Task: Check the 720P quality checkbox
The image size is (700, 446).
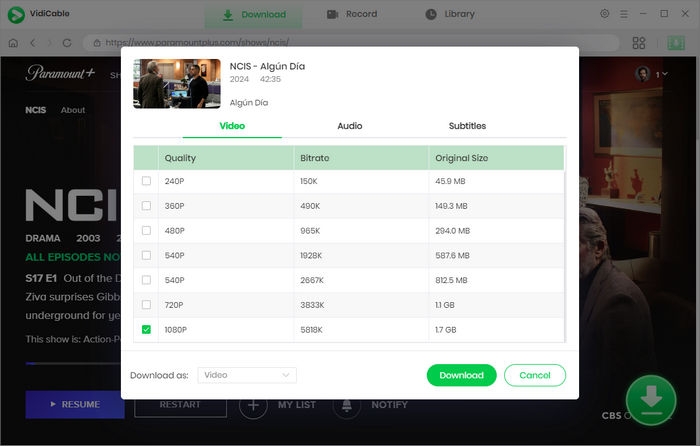Action: tap(146, 304)
